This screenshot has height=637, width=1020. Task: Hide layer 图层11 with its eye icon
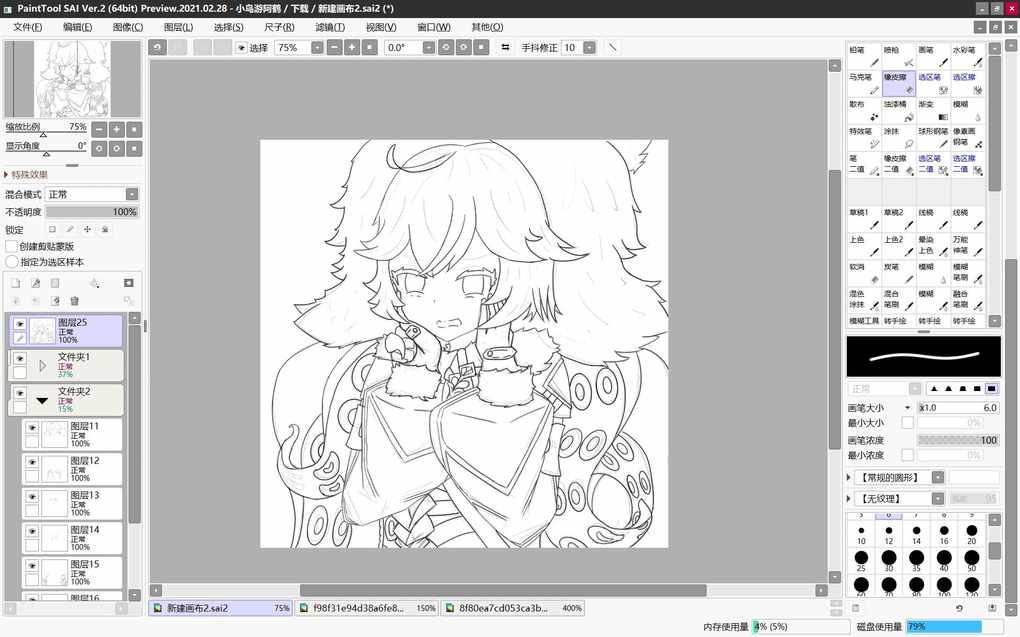[x=32, y=427]
